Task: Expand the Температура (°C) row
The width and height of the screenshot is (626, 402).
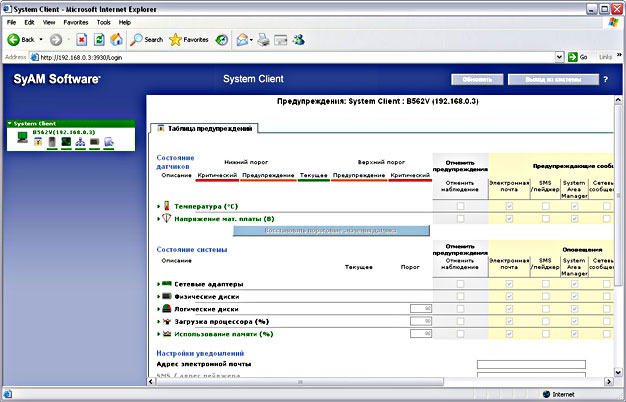Action: (158, 206)
